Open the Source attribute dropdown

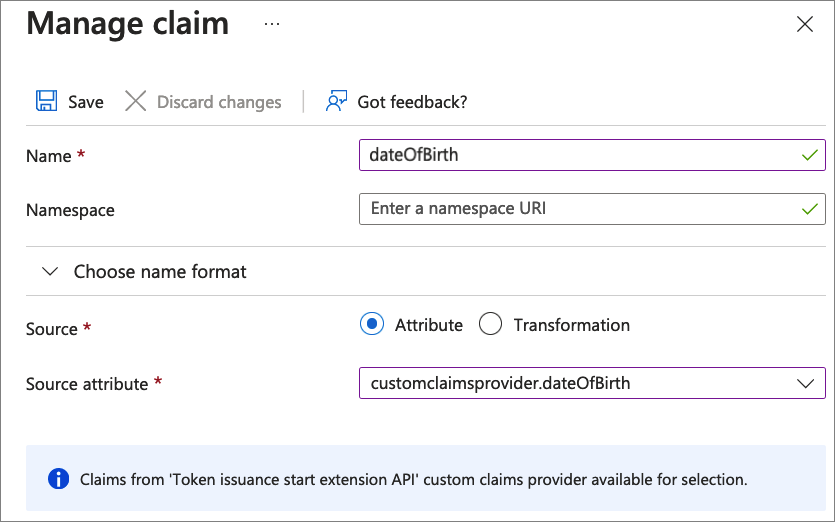tap(580, 383)
